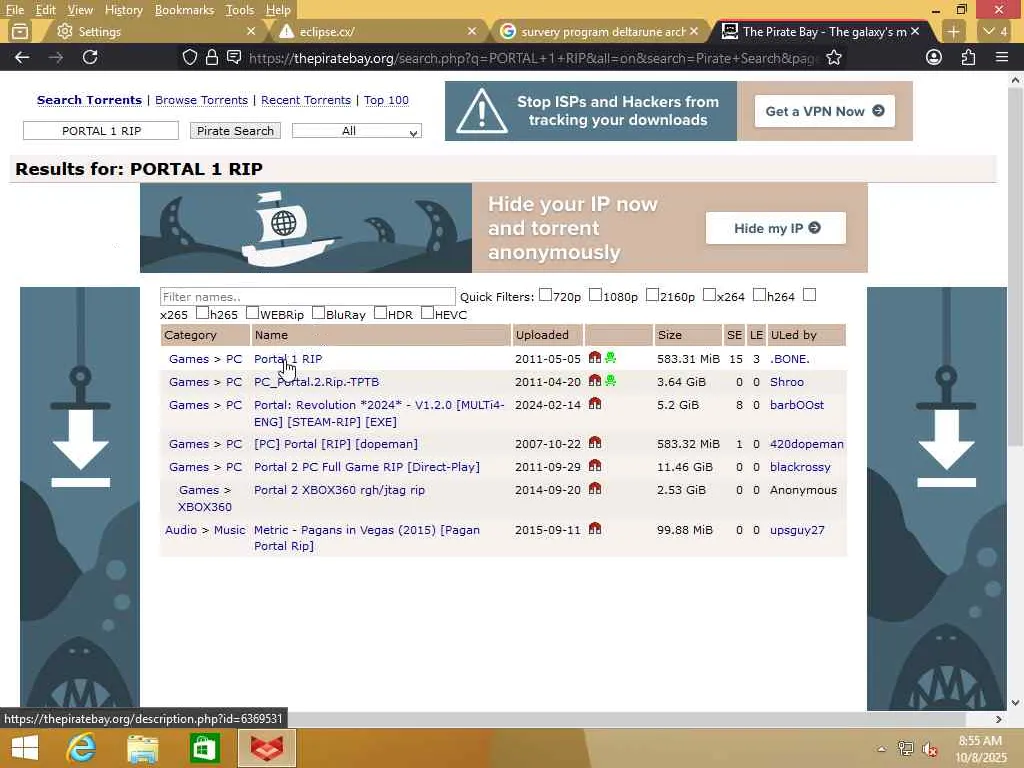The height and width of the screenshot is (768, 1024).
Task: Open the network tray icon
Action: 905,748
